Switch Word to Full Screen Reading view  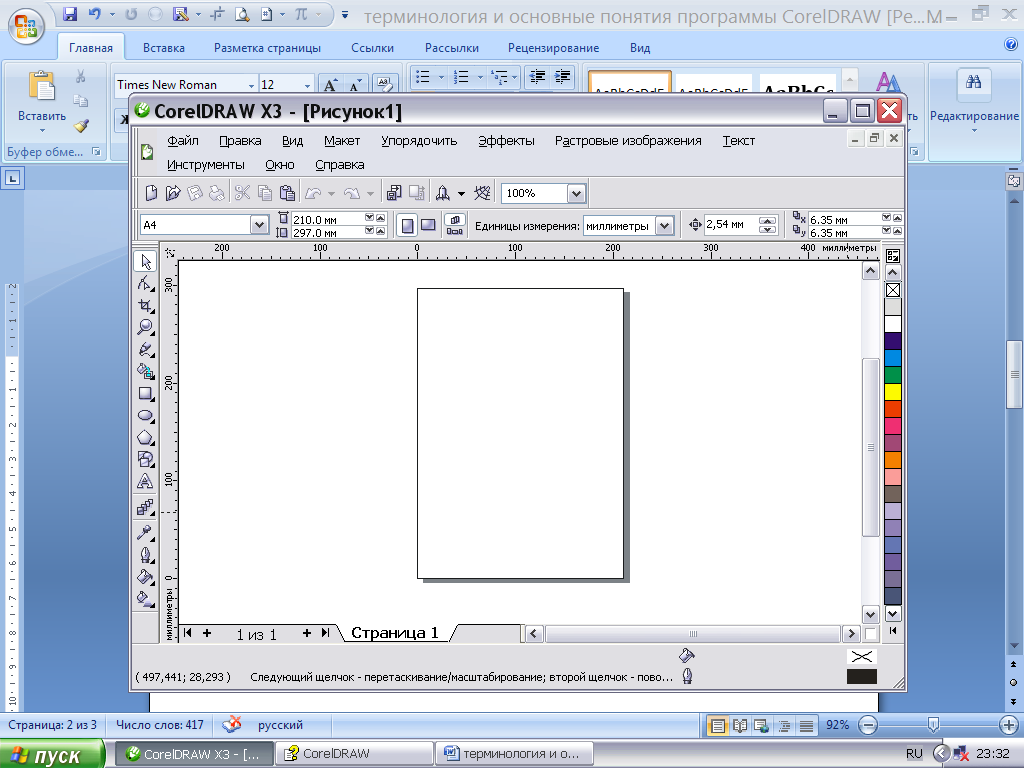pos(740,726)
